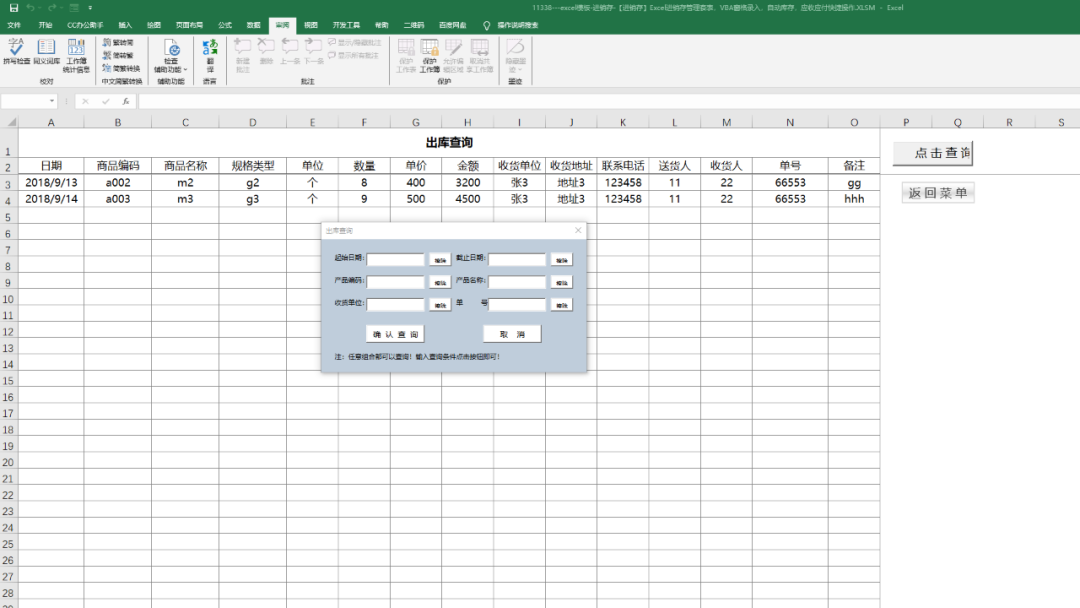Click the 允许编辑区域 icon
This screenshot has height=608, width=1080.
pyautogui.click(x=453, y=56)
